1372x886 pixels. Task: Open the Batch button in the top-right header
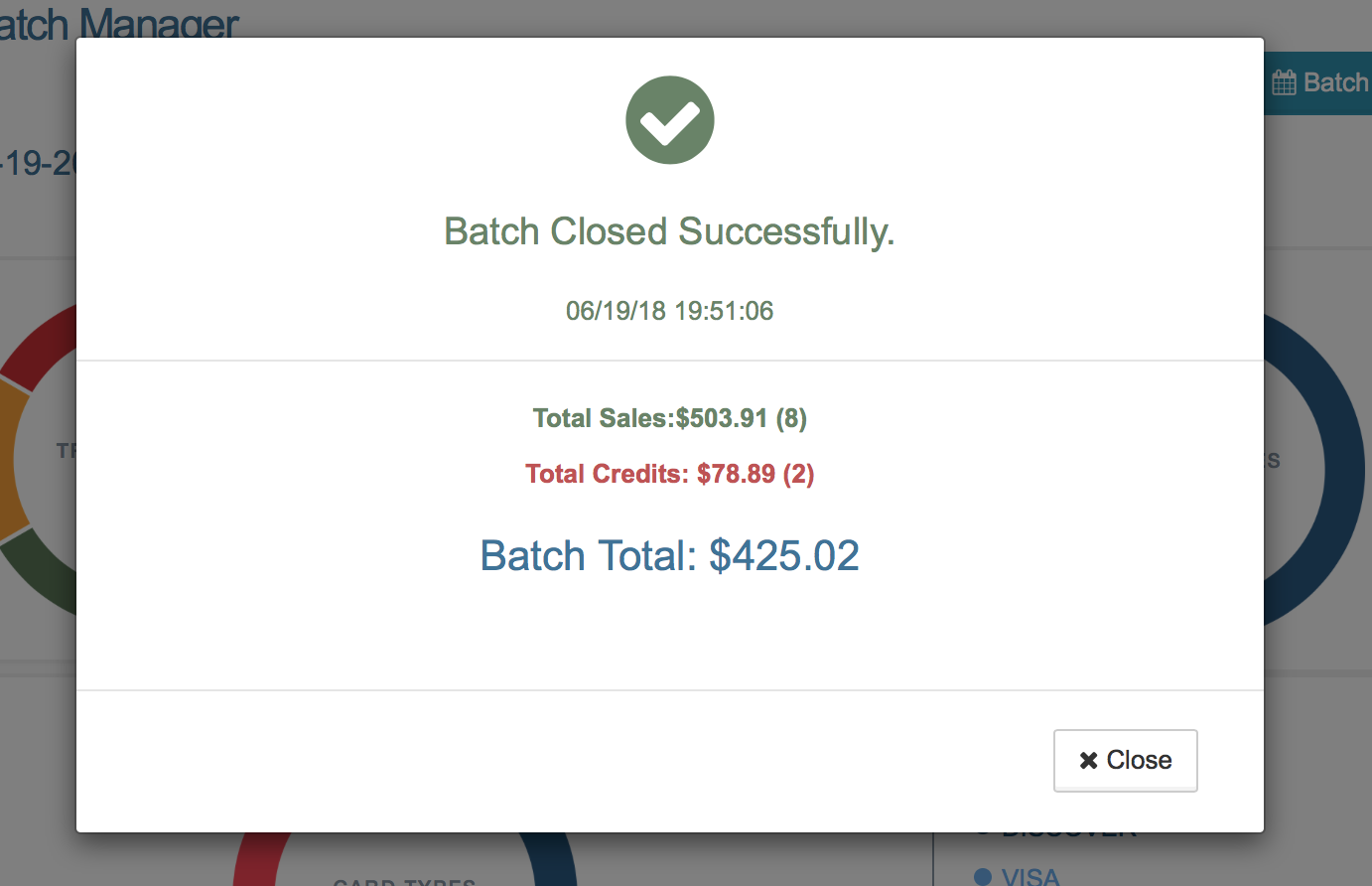1320,81
